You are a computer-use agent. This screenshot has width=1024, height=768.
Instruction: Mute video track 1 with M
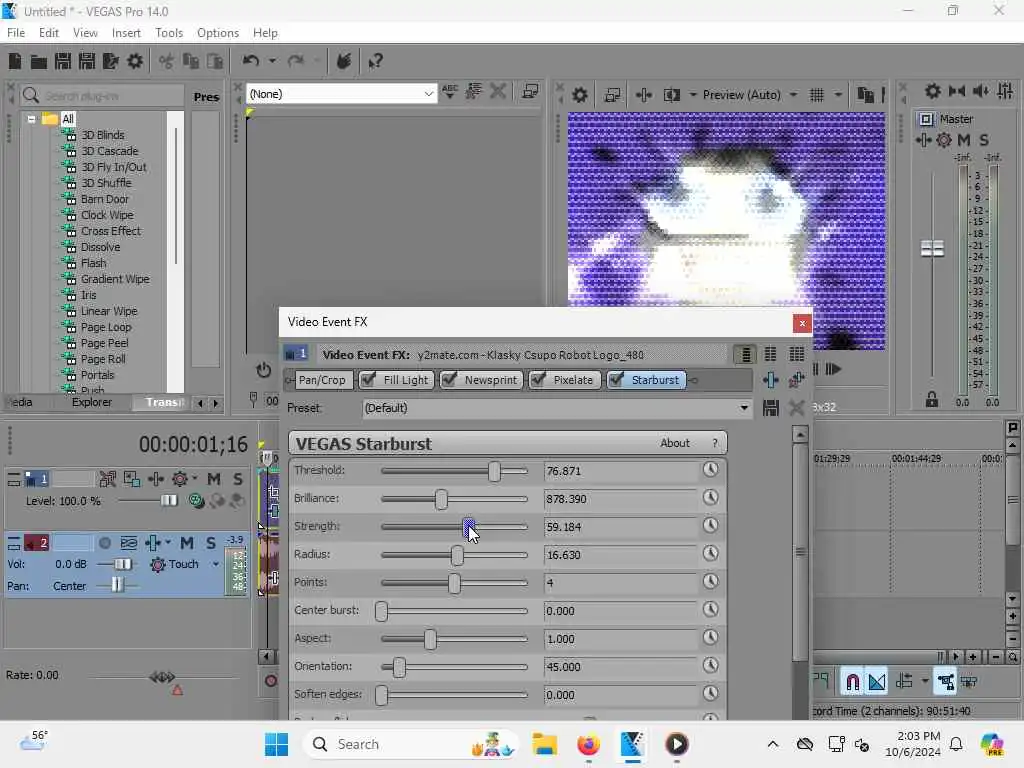pyautogui.click(x=214, y=479)
